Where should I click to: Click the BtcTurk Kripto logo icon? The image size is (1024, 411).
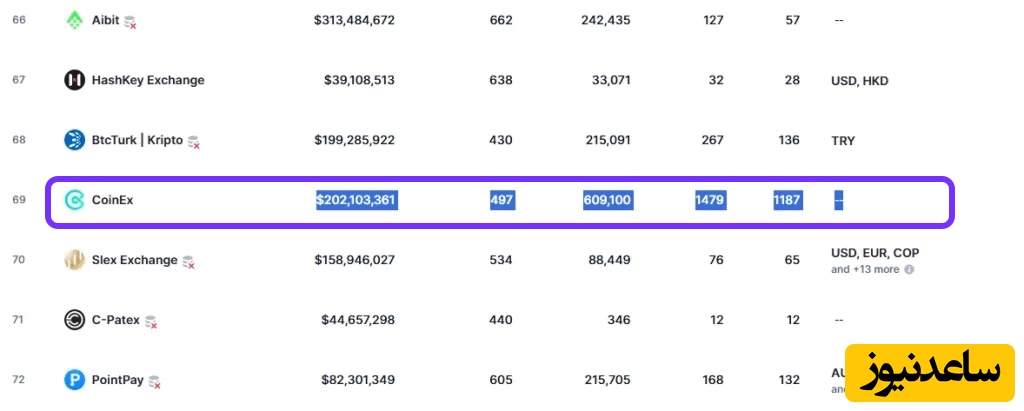(x=75, y=140)
